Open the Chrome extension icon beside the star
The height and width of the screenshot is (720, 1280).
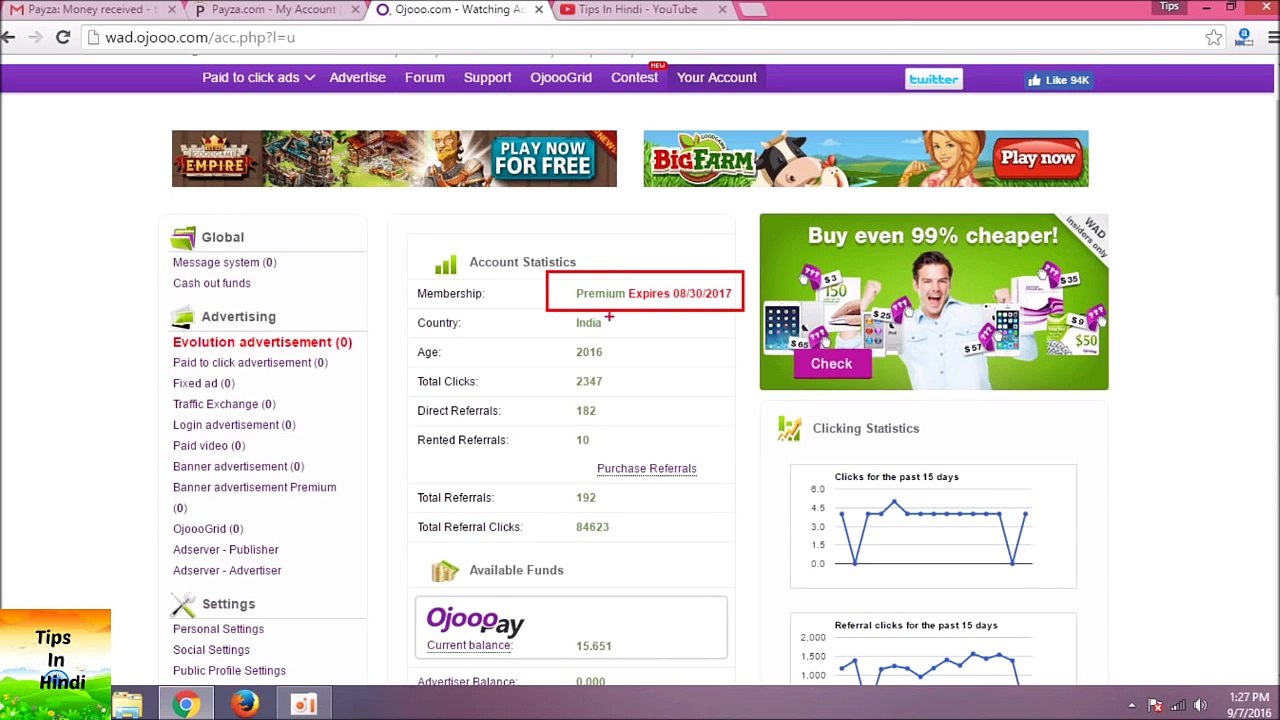pos(1244,37)
